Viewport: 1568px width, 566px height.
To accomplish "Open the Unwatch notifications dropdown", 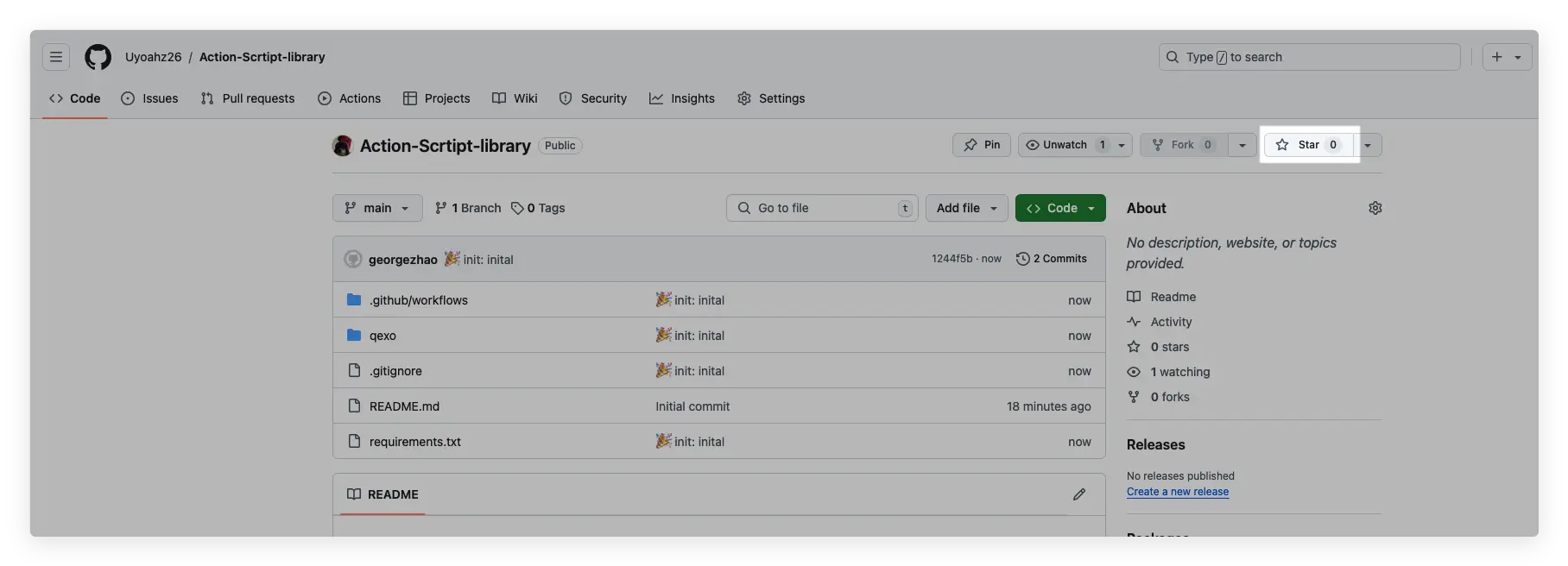I will click(1075, 145).
